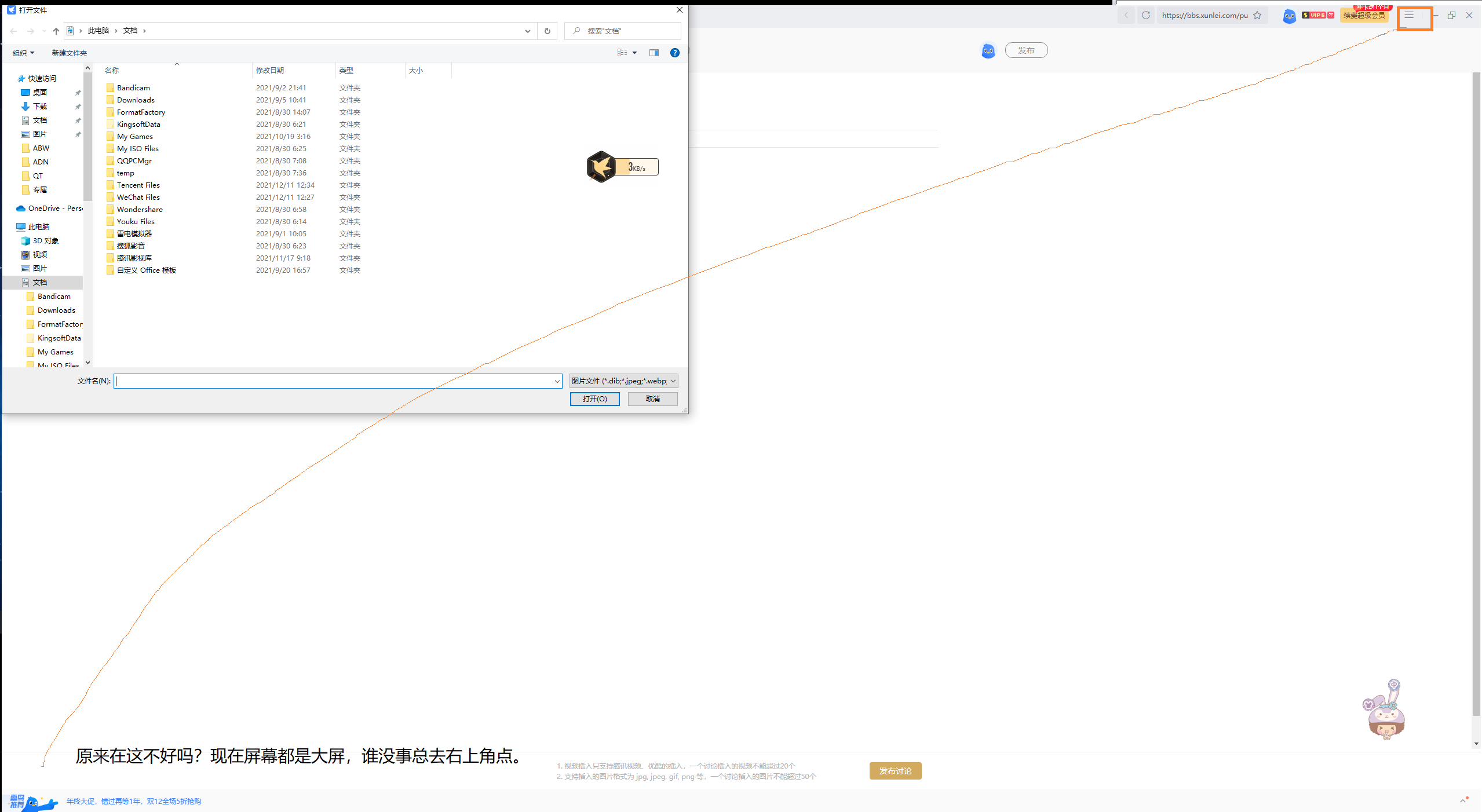Select the Tencent Files folder
Viewport: 1482px width, 812px height.
coord(138,185)
